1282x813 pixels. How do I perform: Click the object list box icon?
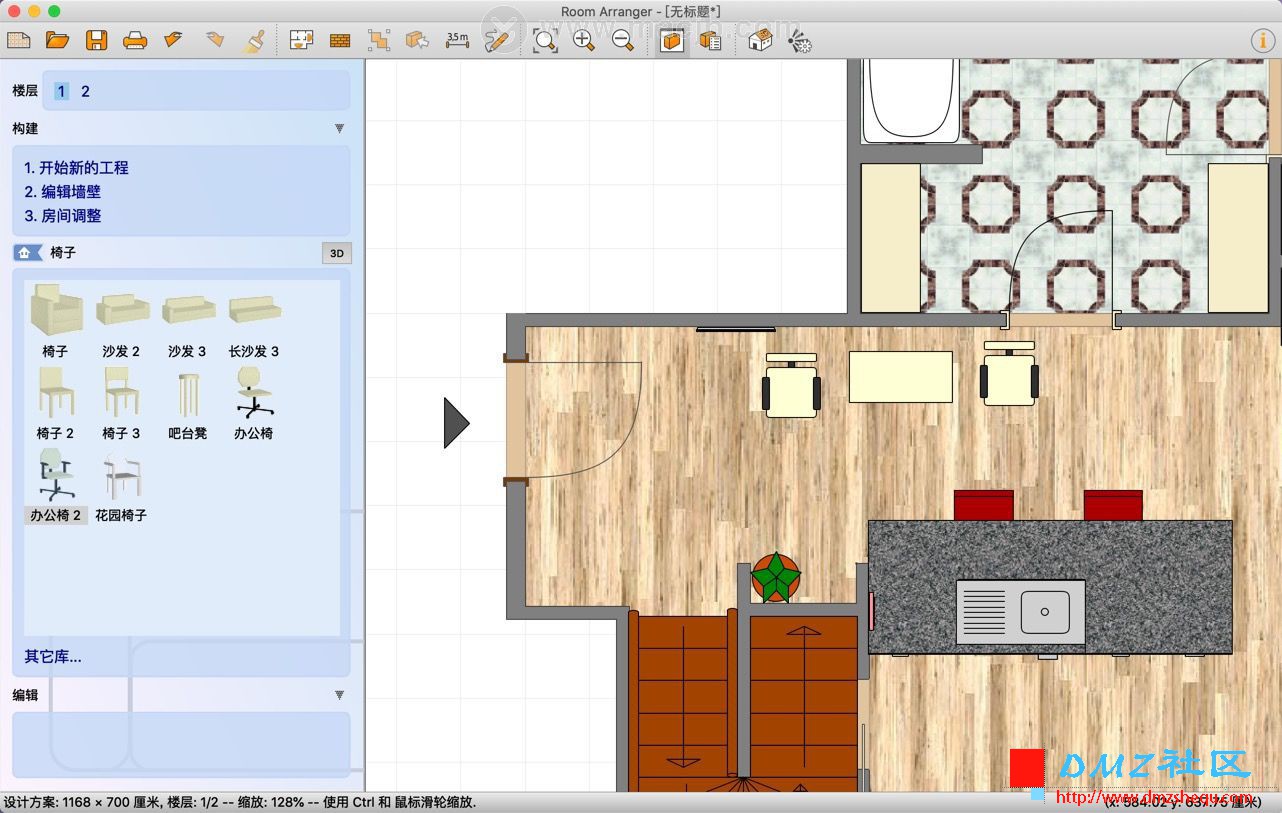pyautogui.click(x=710, y=41)
